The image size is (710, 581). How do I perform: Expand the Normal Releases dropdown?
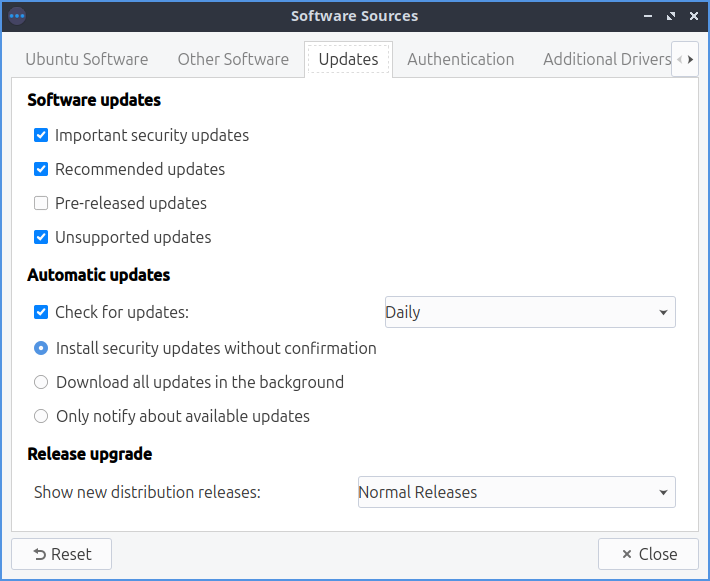(516, 492)
